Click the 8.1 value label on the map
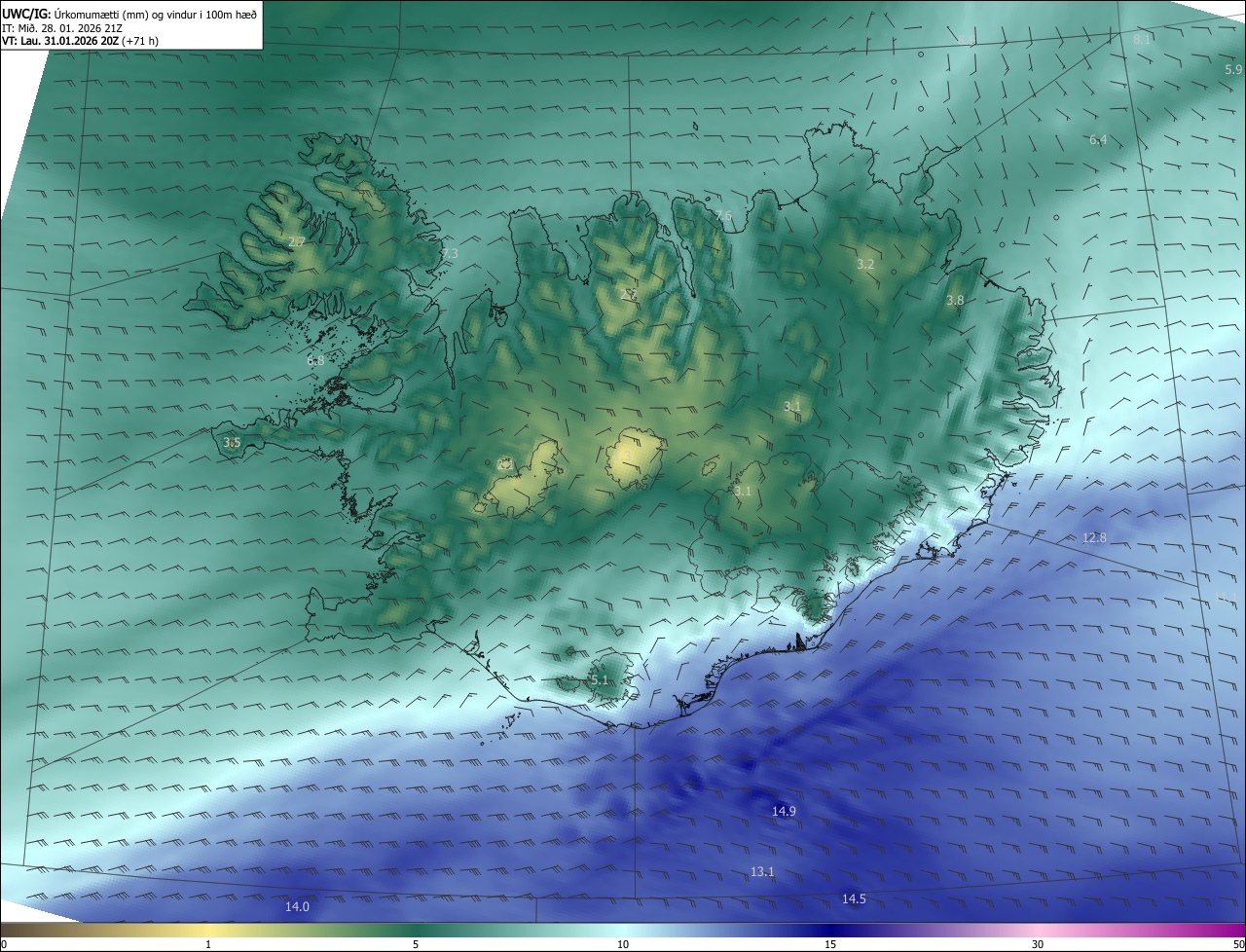Viewport: 1246px width, 952px height. coord(1142,39)
